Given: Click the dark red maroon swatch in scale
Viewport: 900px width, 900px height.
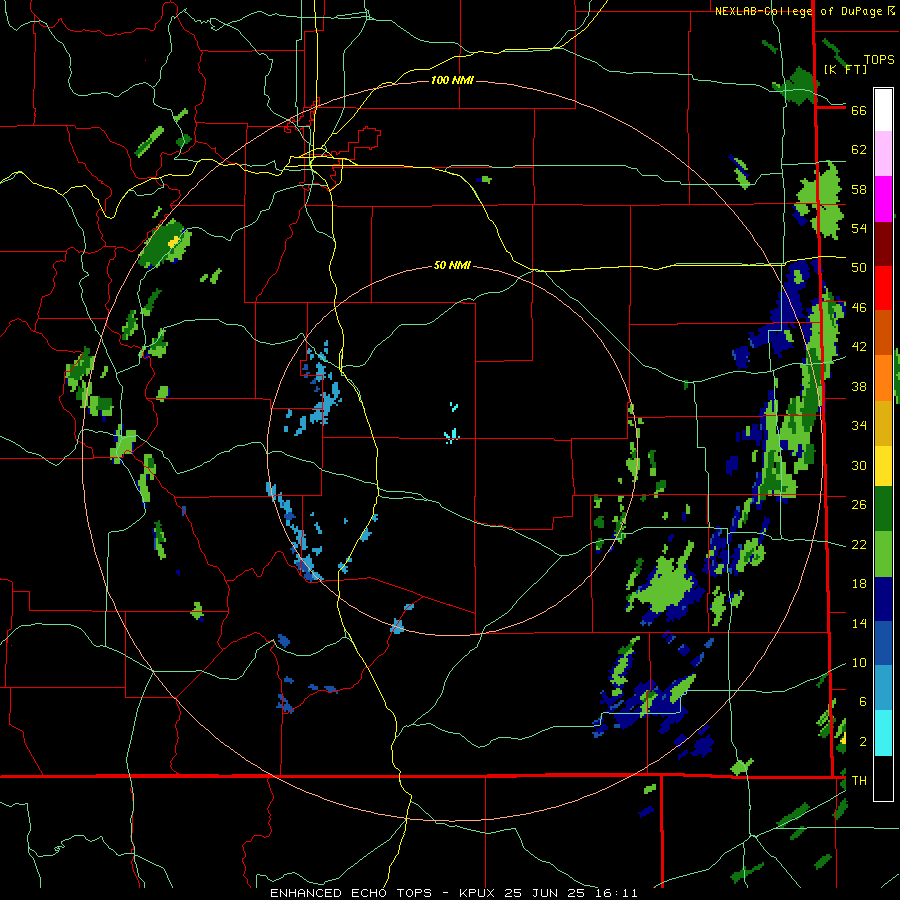Looking at the screenshot, I should click(883, 244).
